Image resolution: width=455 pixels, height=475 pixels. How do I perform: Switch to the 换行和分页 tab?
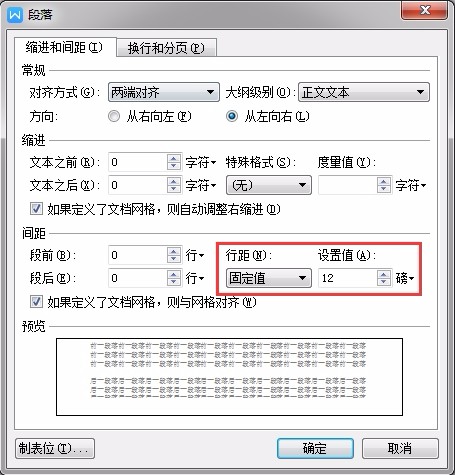click(x=167, y=48)
